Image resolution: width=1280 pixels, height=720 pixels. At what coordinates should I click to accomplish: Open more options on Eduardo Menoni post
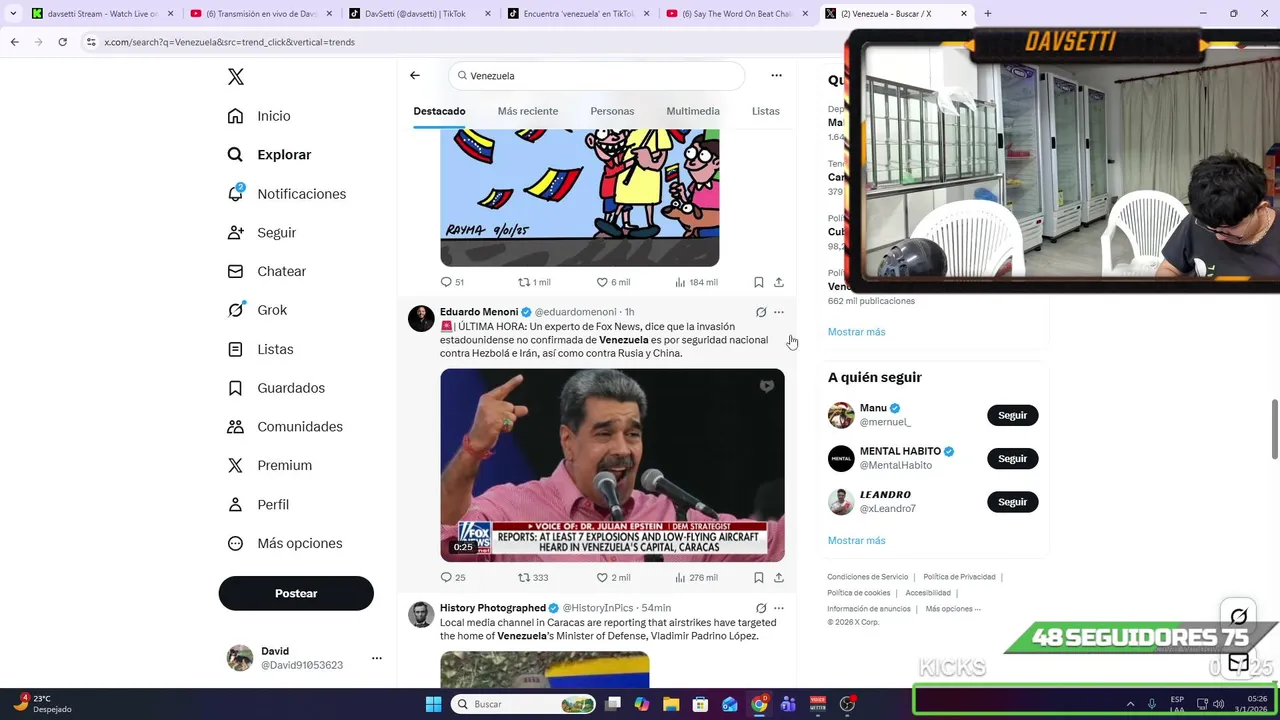779,312
